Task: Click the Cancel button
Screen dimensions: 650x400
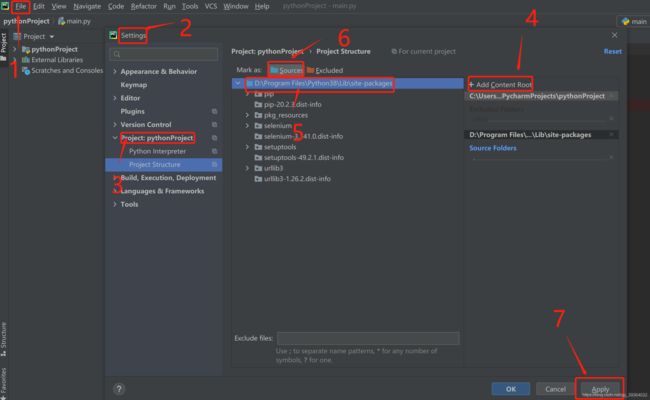Action: pos(555,389)
